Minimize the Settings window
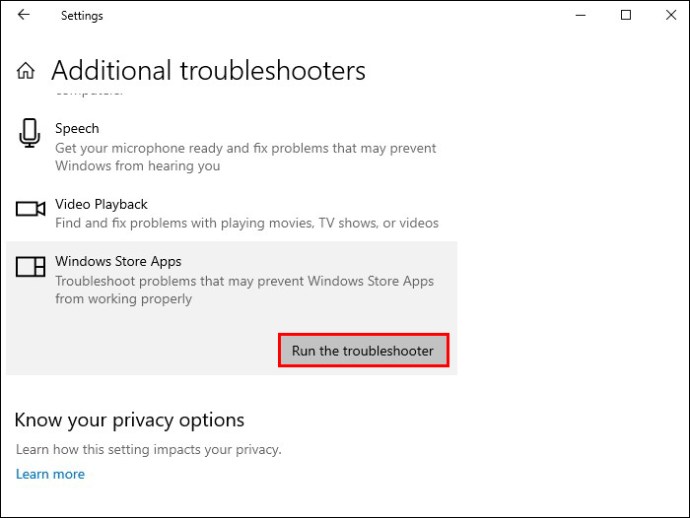690x518 pixels. 580,15
